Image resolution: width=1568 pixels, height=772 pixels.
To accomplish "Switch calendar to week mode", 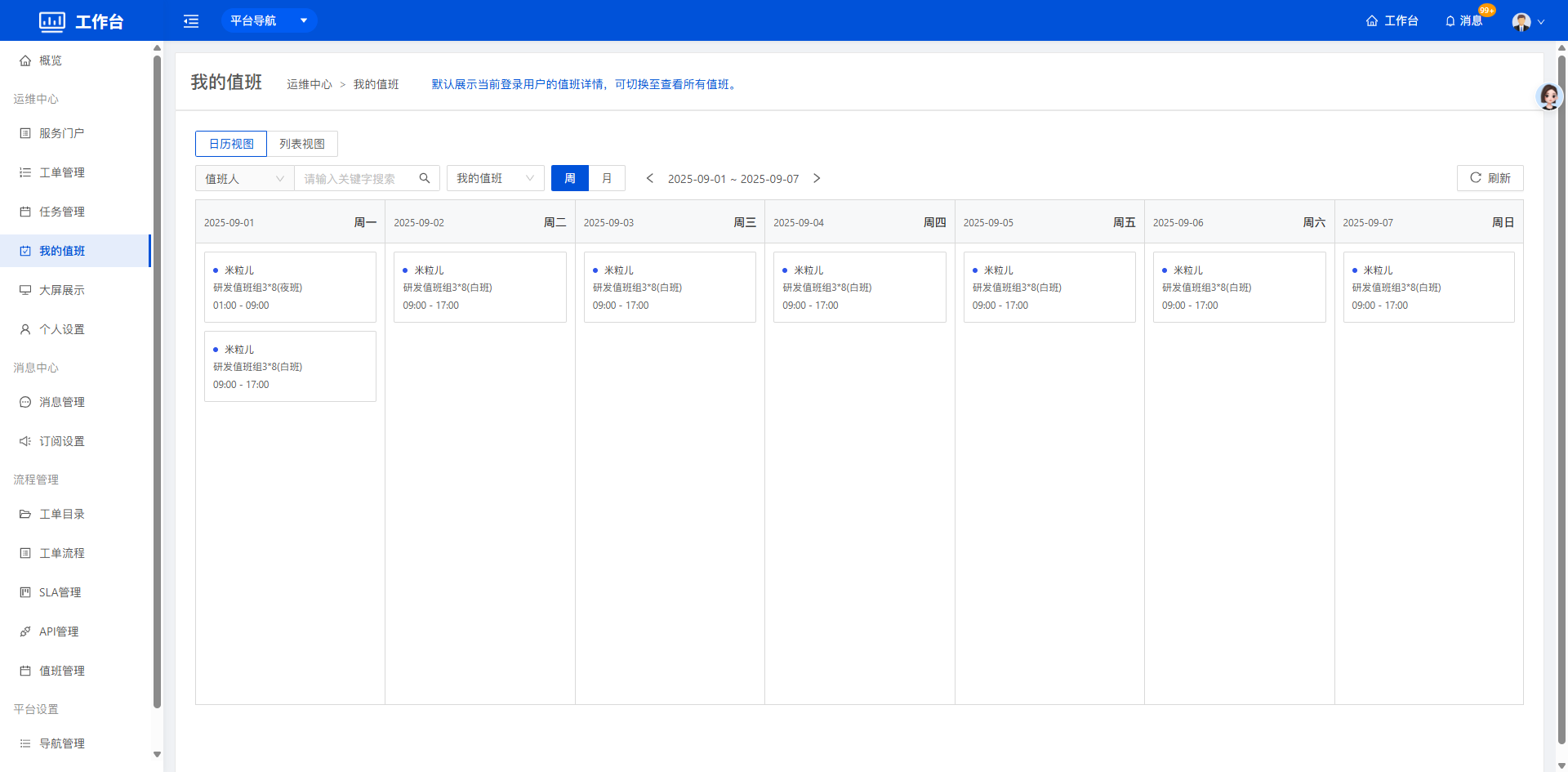I will coord(570,178).
